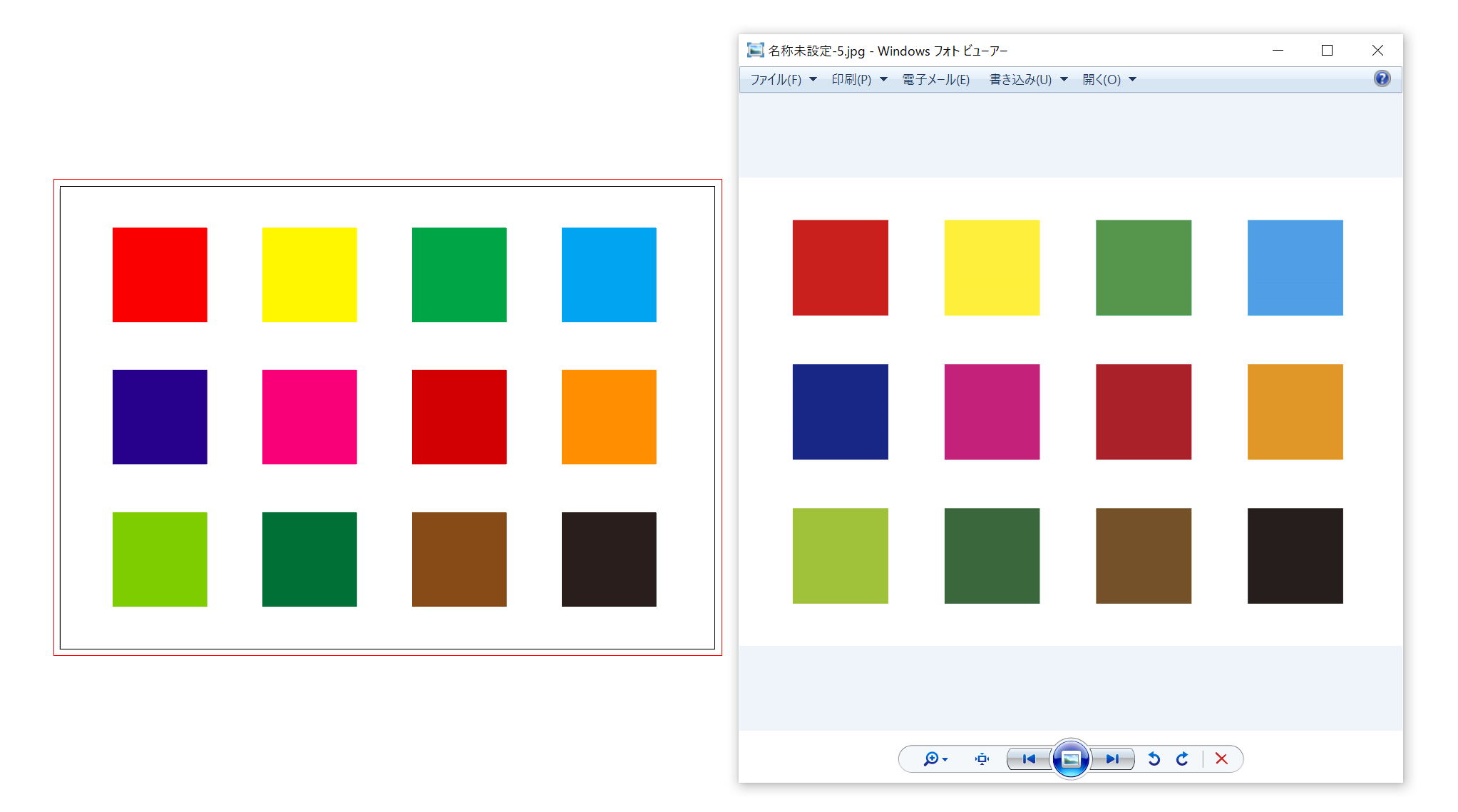Open the 開く(O) menu
Image resolution: width=1458 pixels, height=812 pixels.
(x=1102, y=79)
